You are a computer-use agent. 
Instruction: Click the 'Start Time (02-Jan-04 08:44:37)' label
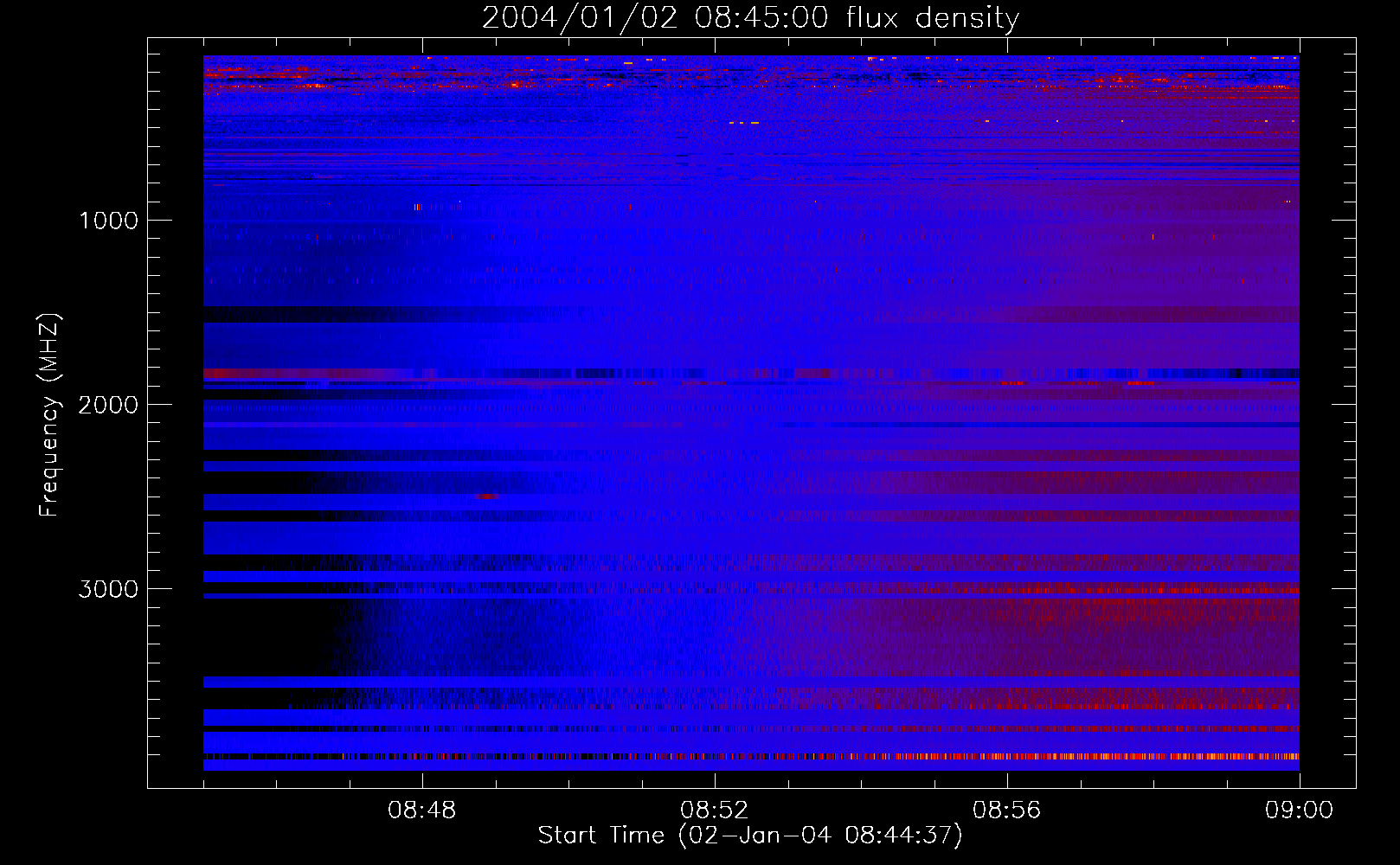(x=750, y=836)
